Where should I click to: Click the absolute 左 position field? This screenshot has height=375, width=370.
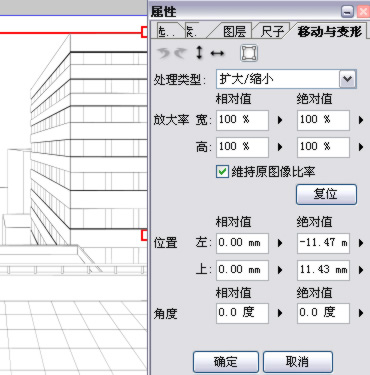[x=323, y=243]
